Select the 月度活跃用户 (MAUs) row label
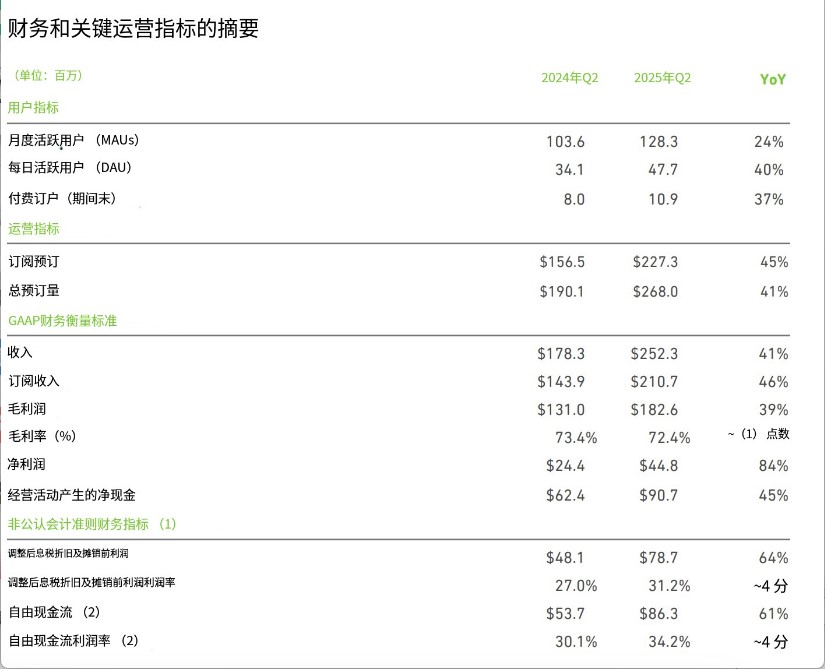Screen dimensions: 825x669 coord(72,141)
